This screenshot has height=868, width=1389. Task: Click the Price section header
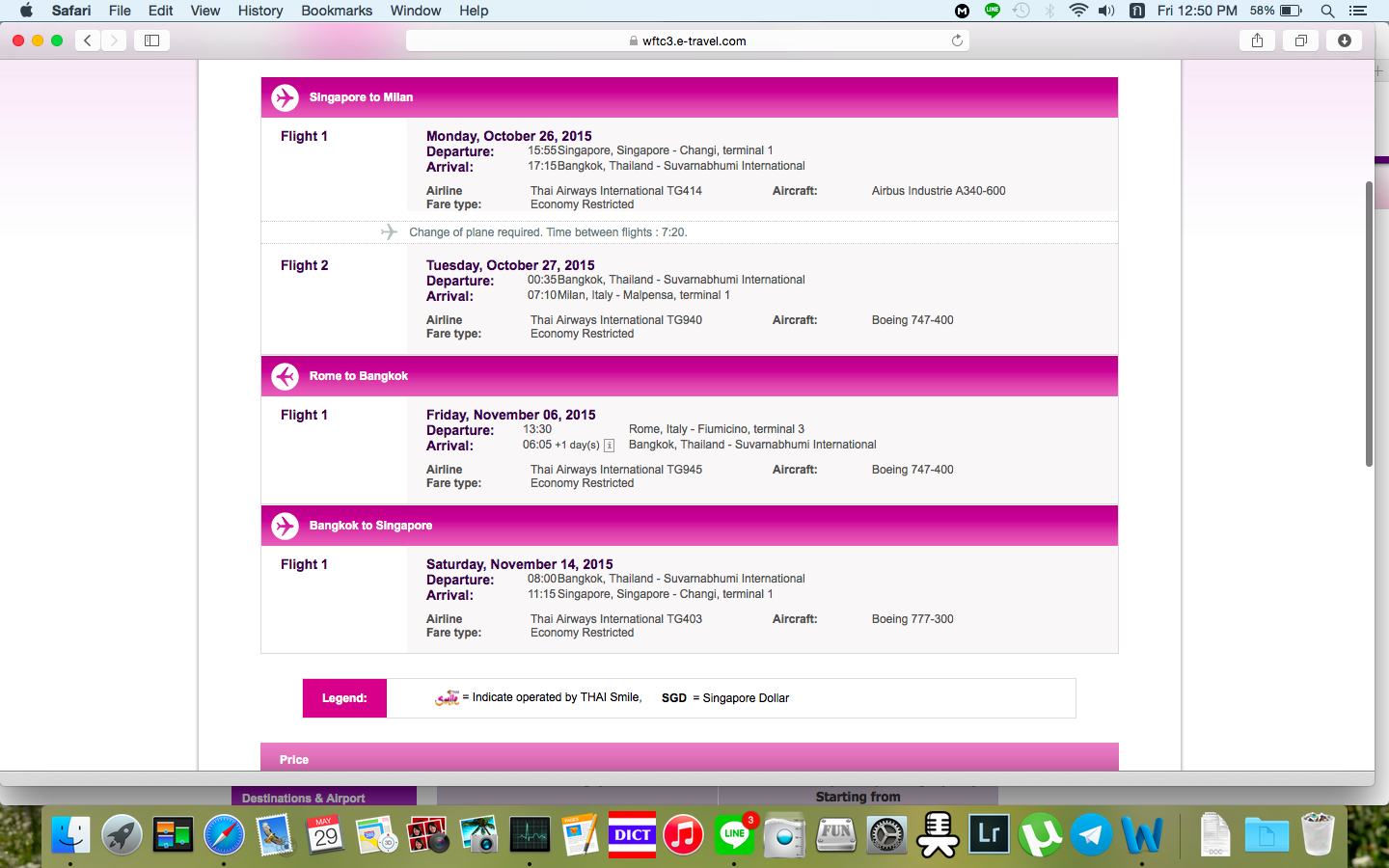click(690, 757)
